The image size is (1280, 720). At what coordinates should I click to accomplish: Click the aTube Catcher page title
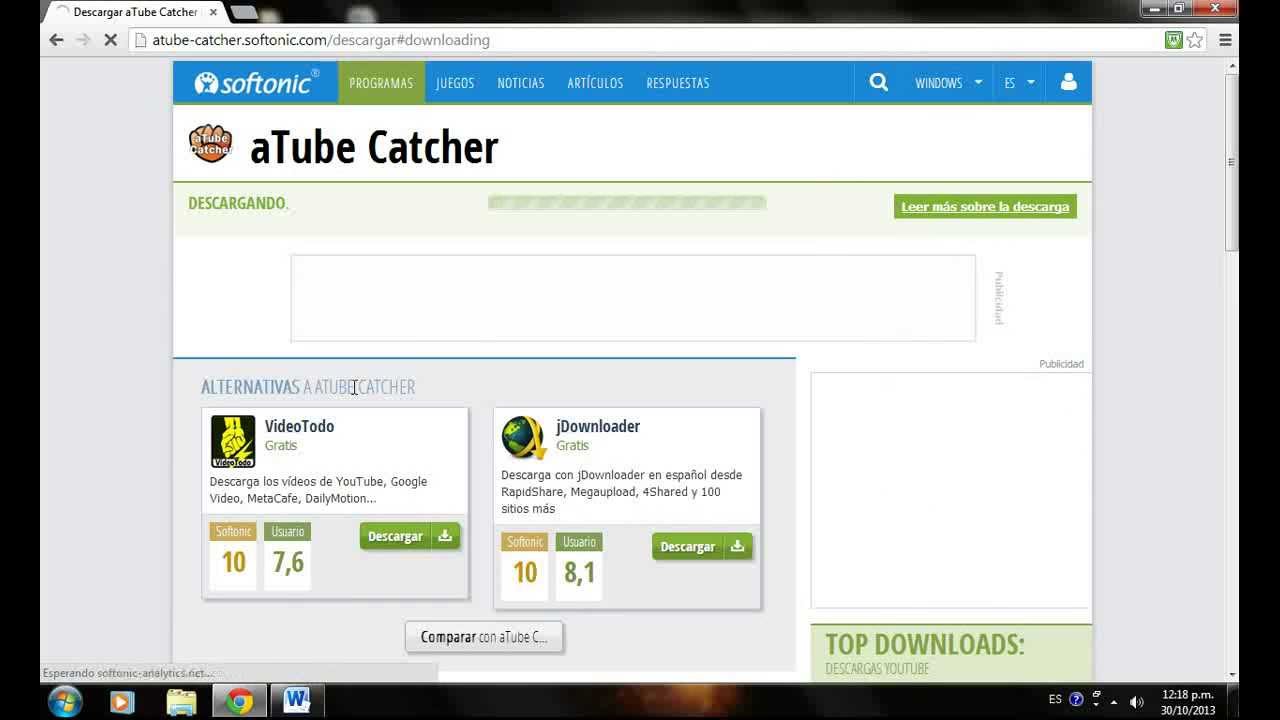(374, 147)
